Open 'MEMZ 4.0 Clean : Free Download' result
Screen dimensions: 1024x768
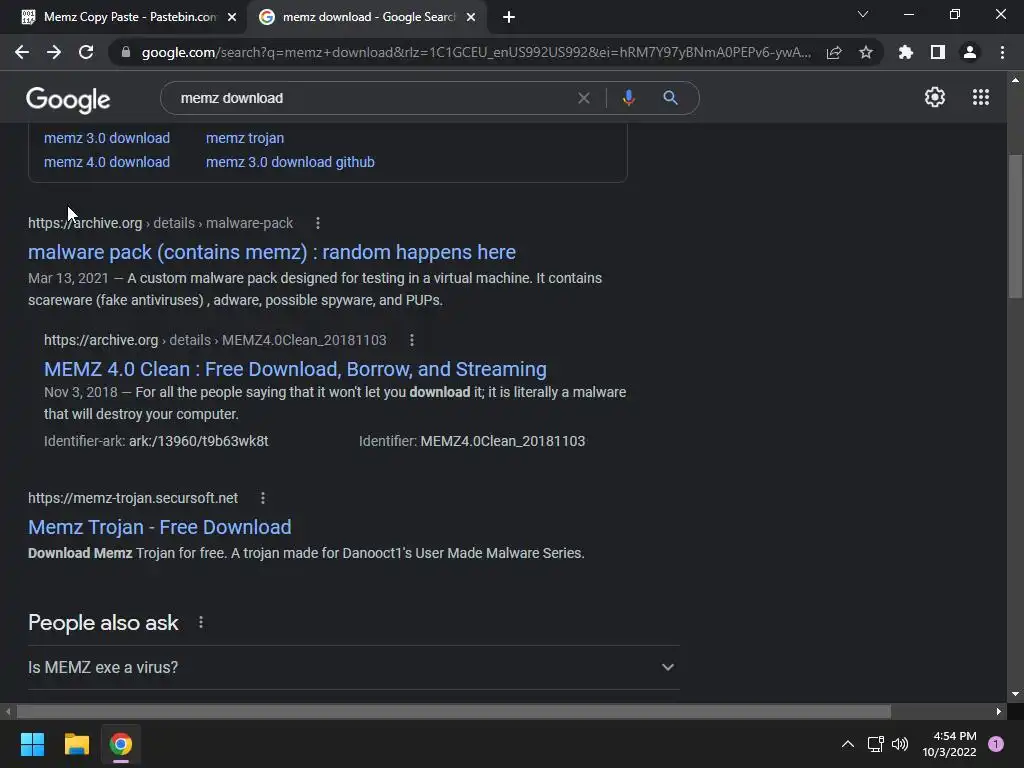tap(295, 369)
